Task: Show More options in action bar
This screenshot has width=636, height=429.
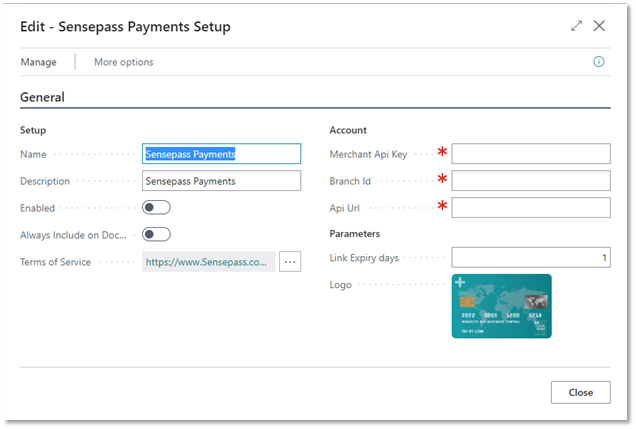Action: point(124,62)
